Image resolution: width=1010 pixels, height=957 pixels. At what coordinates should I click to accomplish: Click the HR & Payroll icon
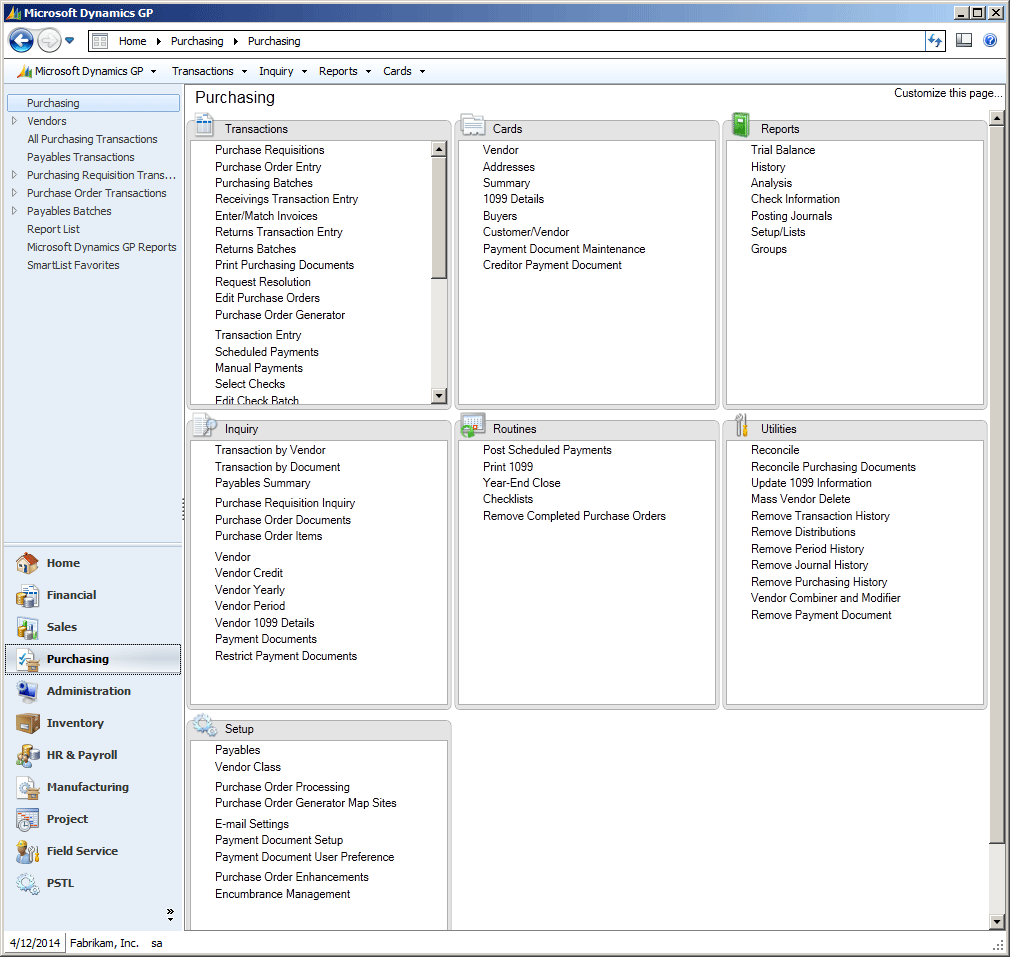(27, 755)
